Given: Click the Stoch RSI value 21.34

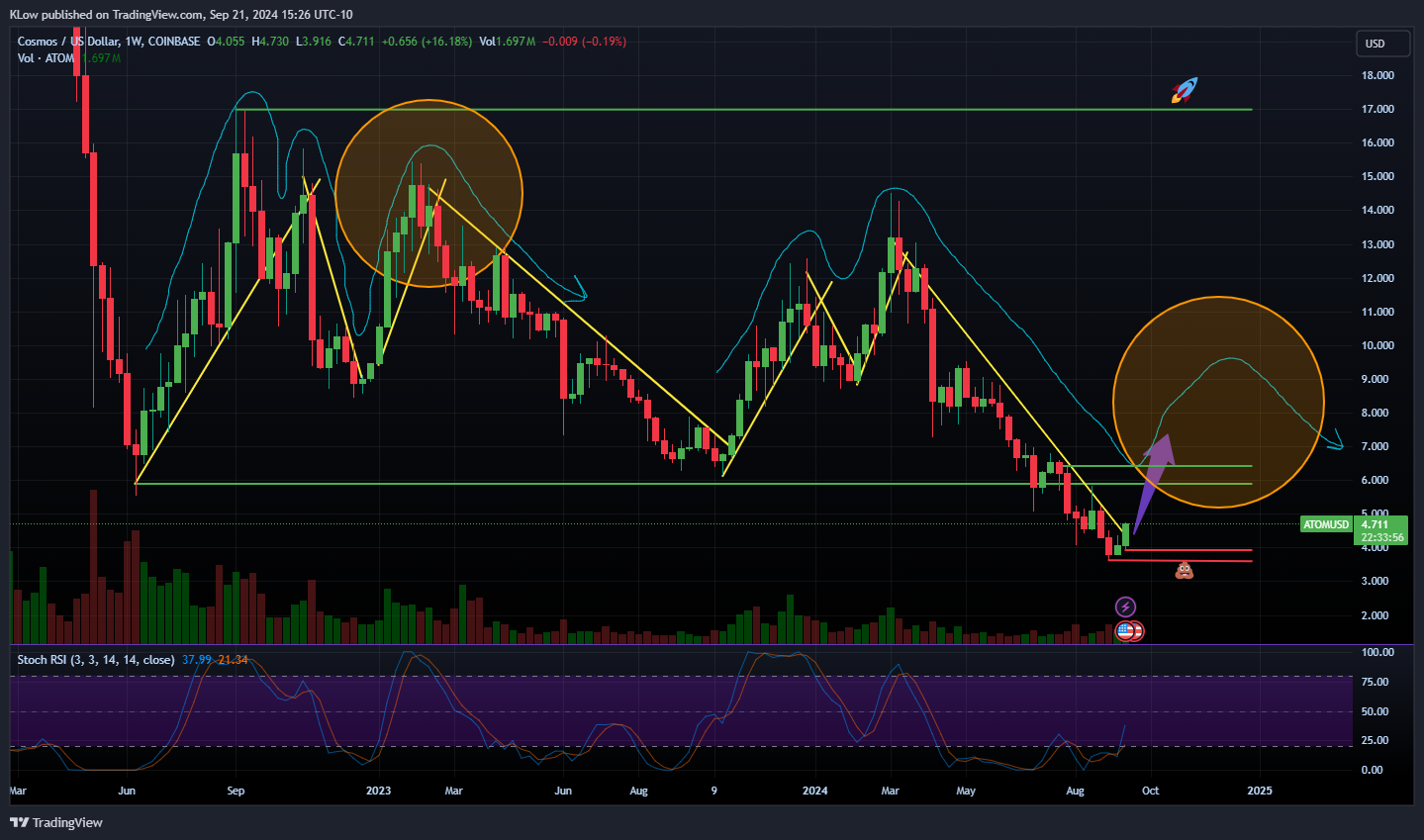Looking at the screenshot, I should click(233, 660).
